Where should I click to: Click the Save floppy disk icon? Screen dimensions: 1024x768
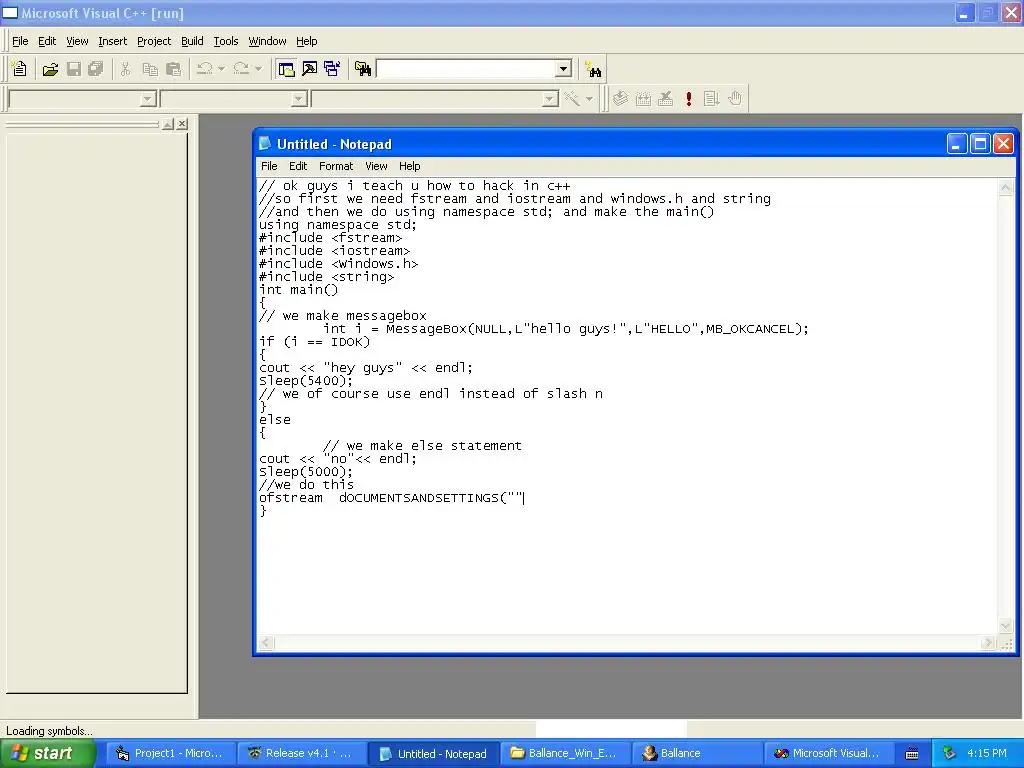pyautogui.click(x=74, y=69)
